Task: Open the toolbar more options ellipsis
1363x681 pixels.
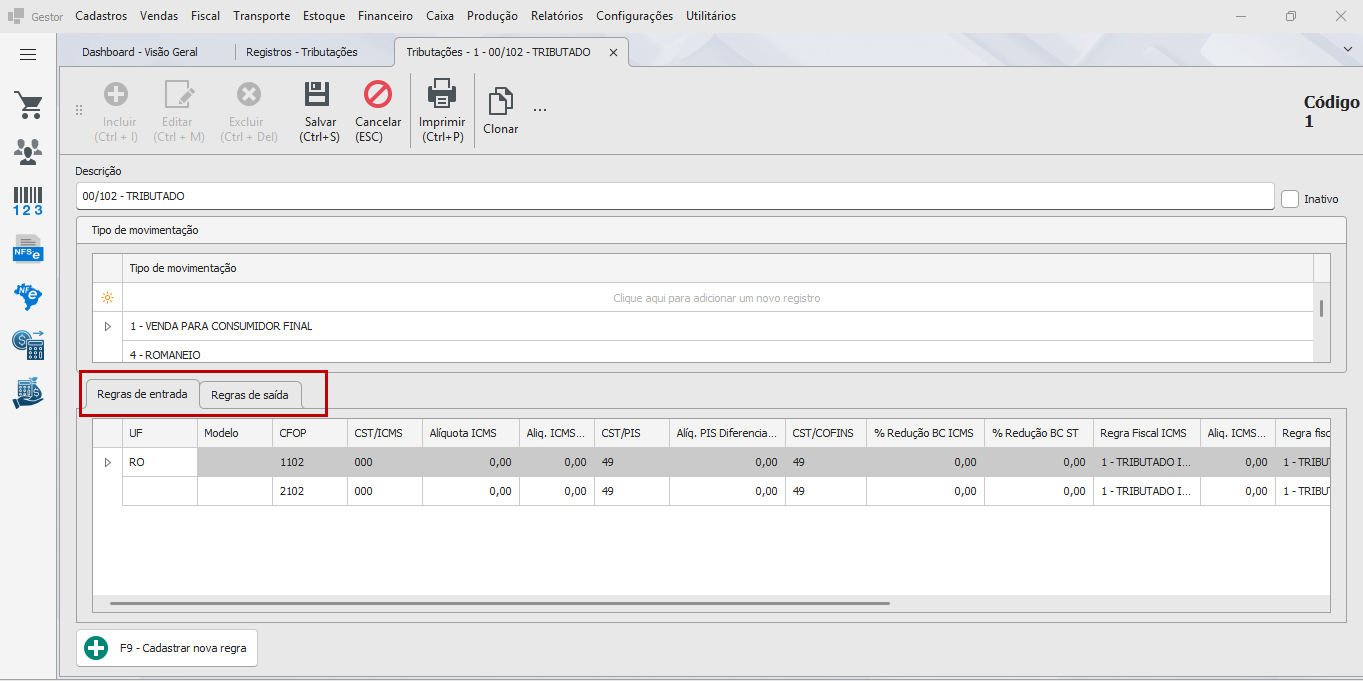Action: [x=540, y=109]
